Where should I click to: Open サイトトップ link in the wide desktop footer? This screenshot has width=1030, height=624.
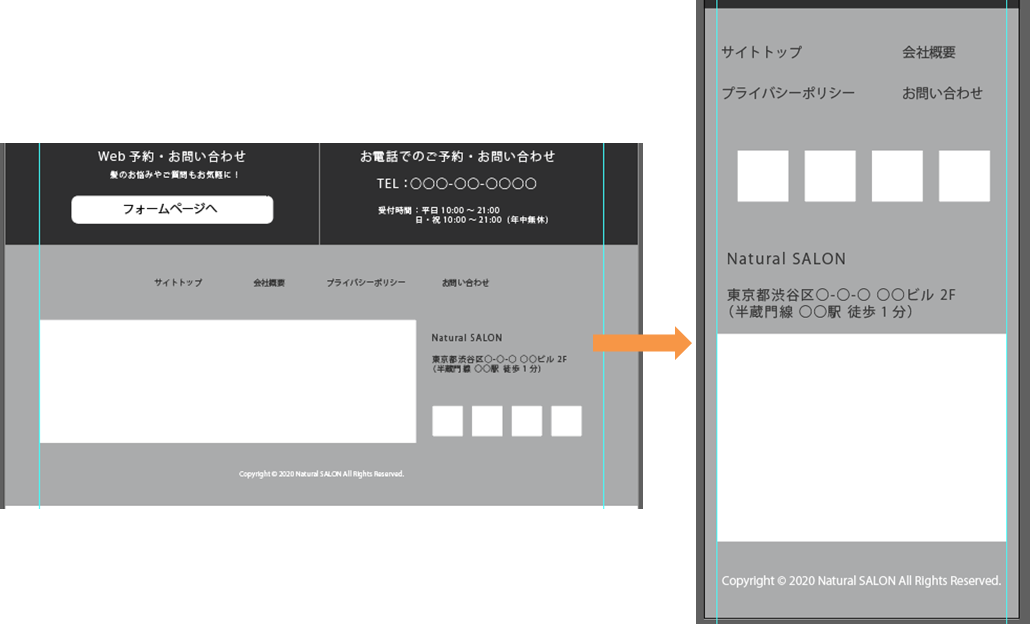pos(178,282)
